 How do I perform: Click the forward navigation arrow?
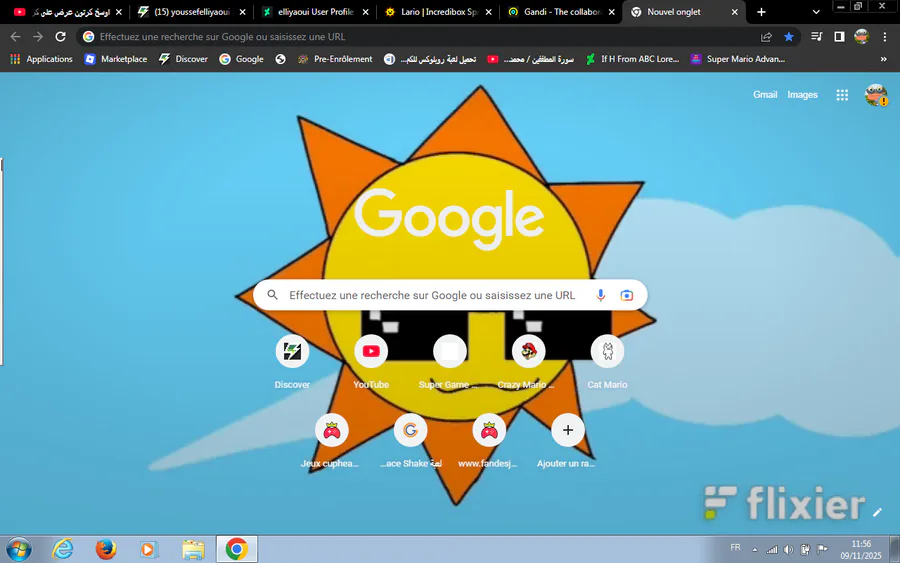38,37
